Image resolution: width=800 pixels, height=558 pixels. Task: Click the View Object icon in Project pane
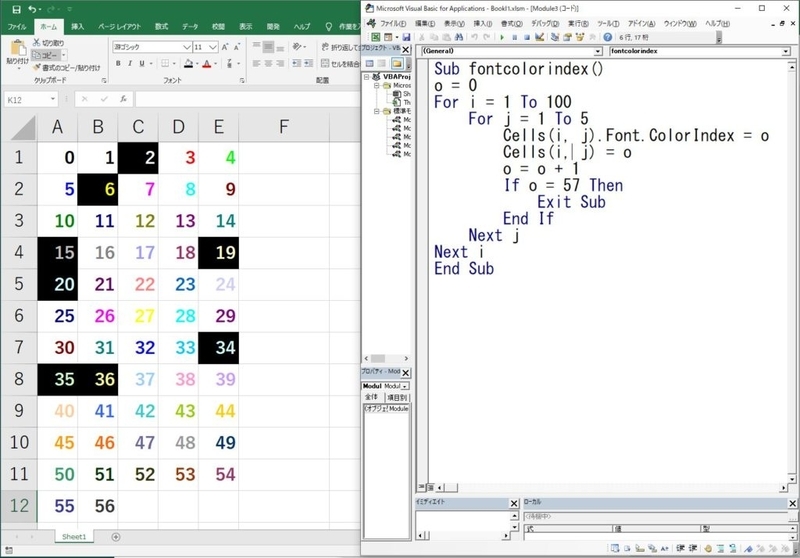(x=382, y=64)
